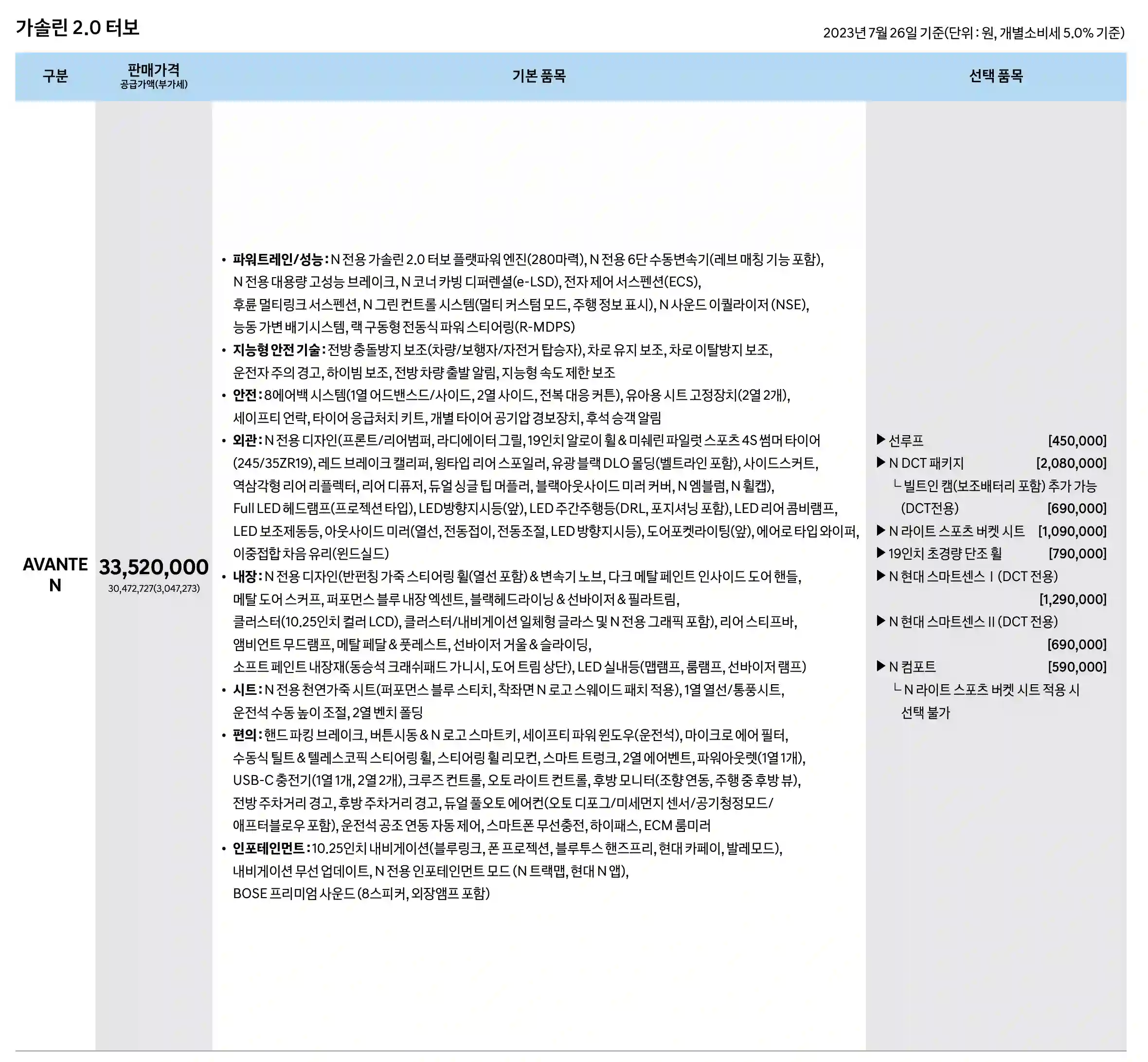Screen dimensions: 1148x1062
Task: Click the Full LED 헤드램프 line
Action: [535, 509]
